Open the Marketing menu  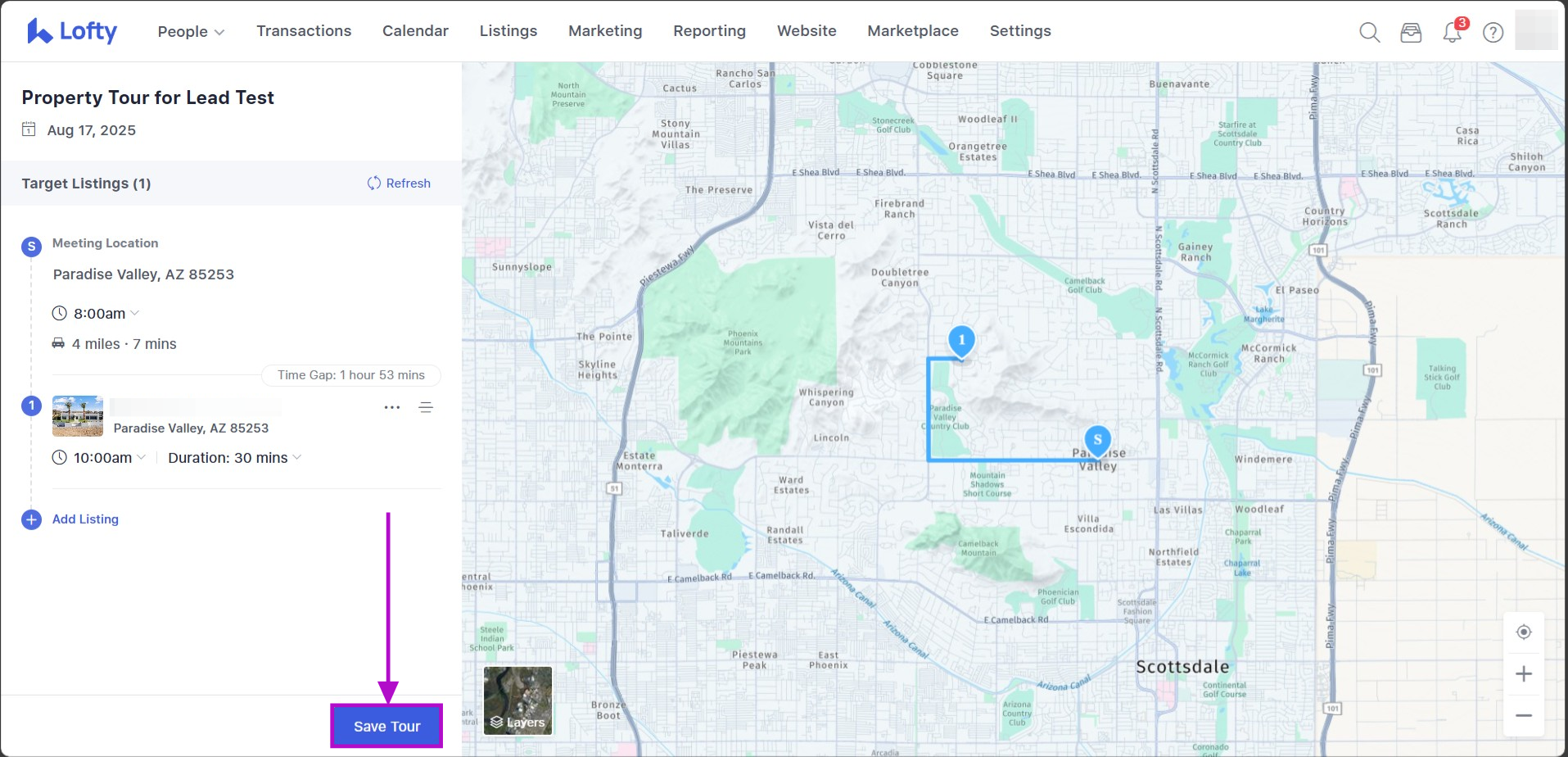(x=605, y=31)
